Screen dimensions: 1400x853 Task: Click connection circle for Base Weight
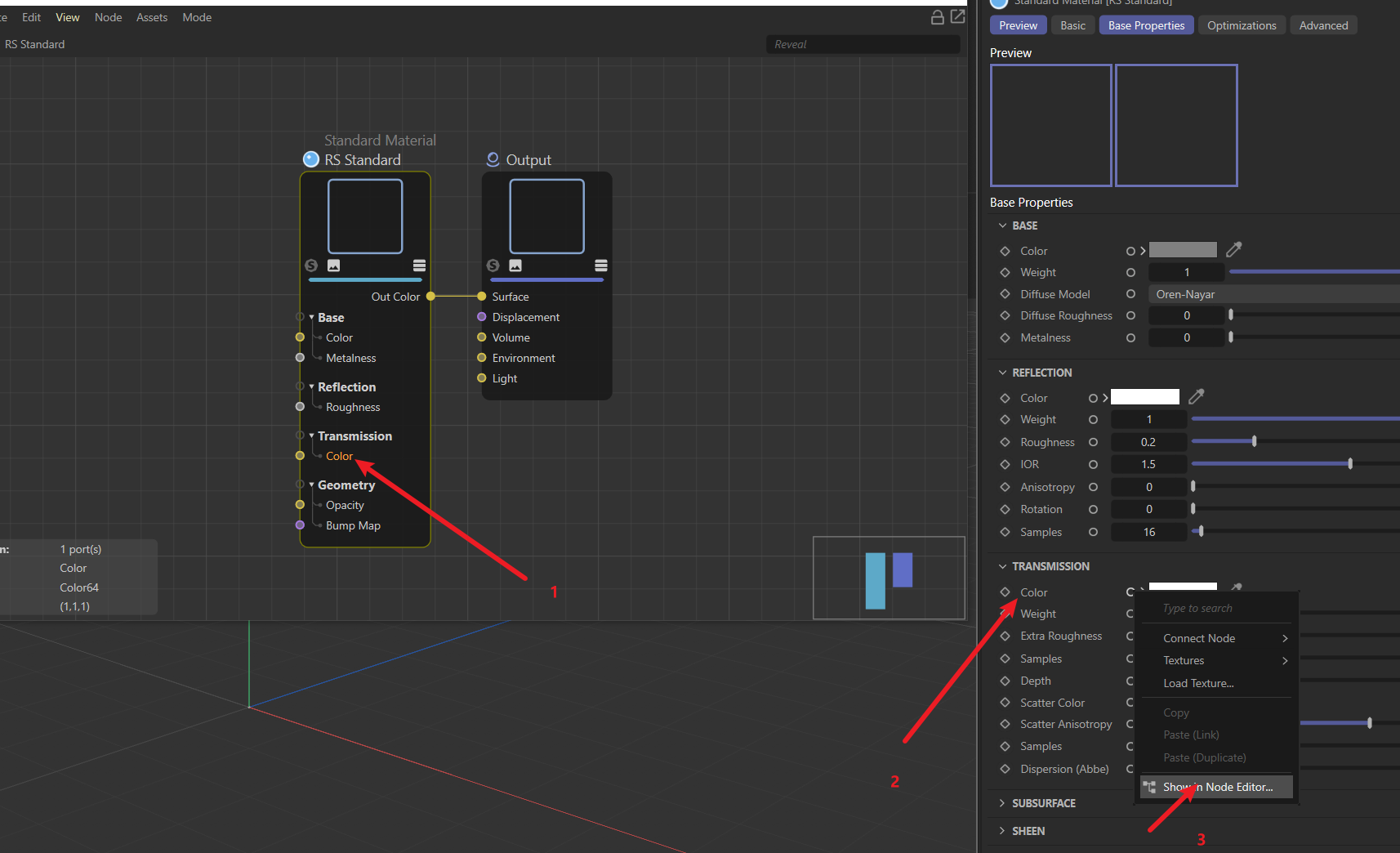(x=1130, y=272)
